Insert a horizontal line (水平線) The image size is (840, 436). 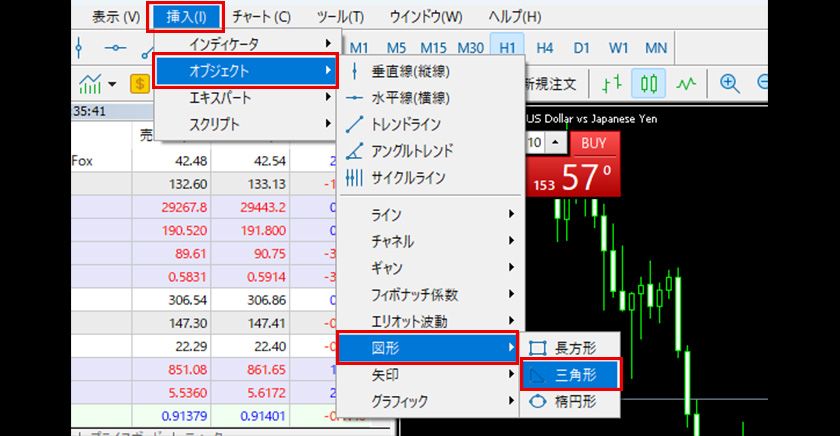click(409, 98)
